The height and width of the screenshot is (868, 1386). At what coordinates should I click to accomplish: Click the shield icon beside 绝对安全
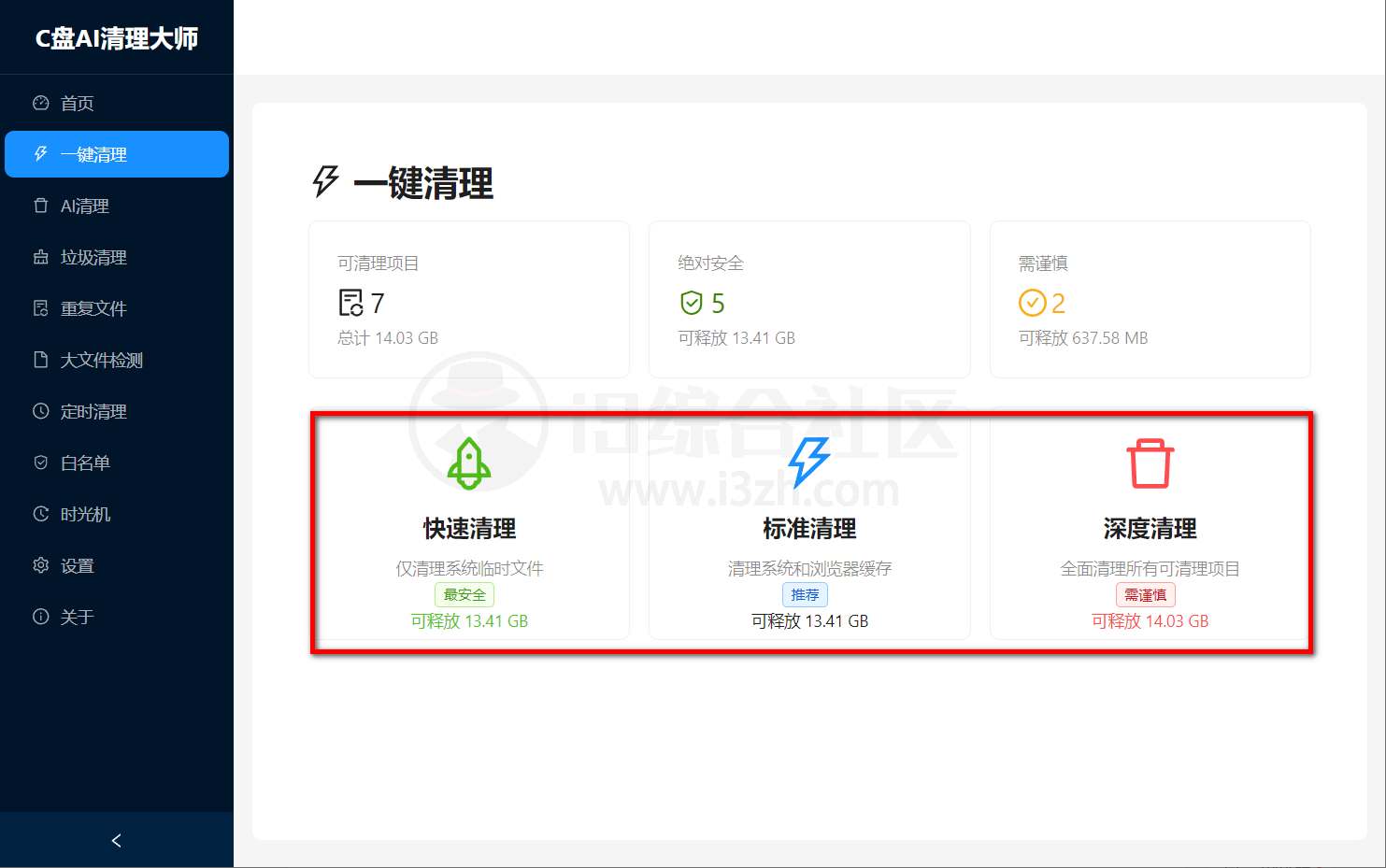tap(691, 303)
